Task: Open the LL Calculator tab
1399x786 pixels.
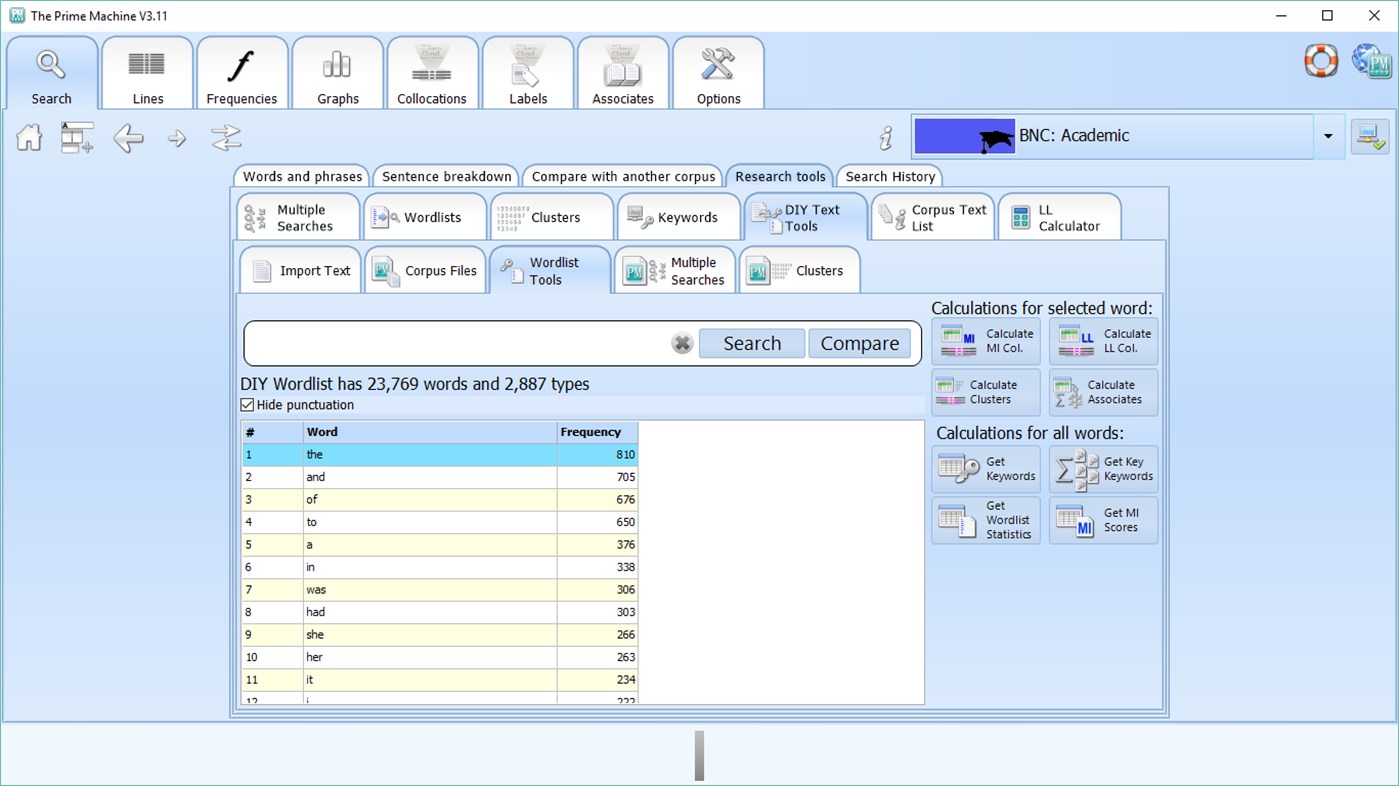Action: [1060, 217]
